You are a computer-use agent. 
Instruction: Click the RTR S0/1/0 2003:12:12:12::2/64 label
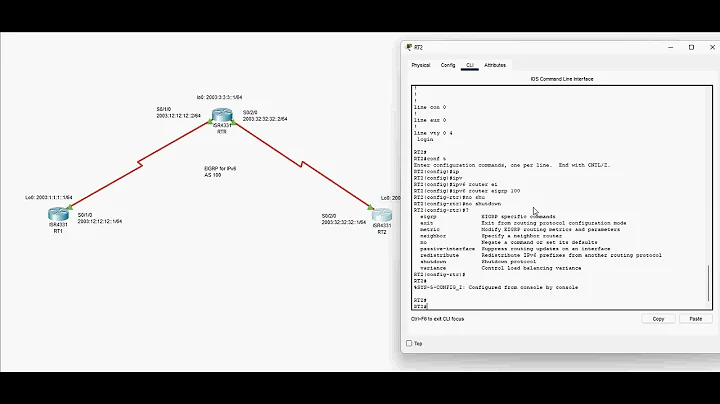[x=179, y=112]
